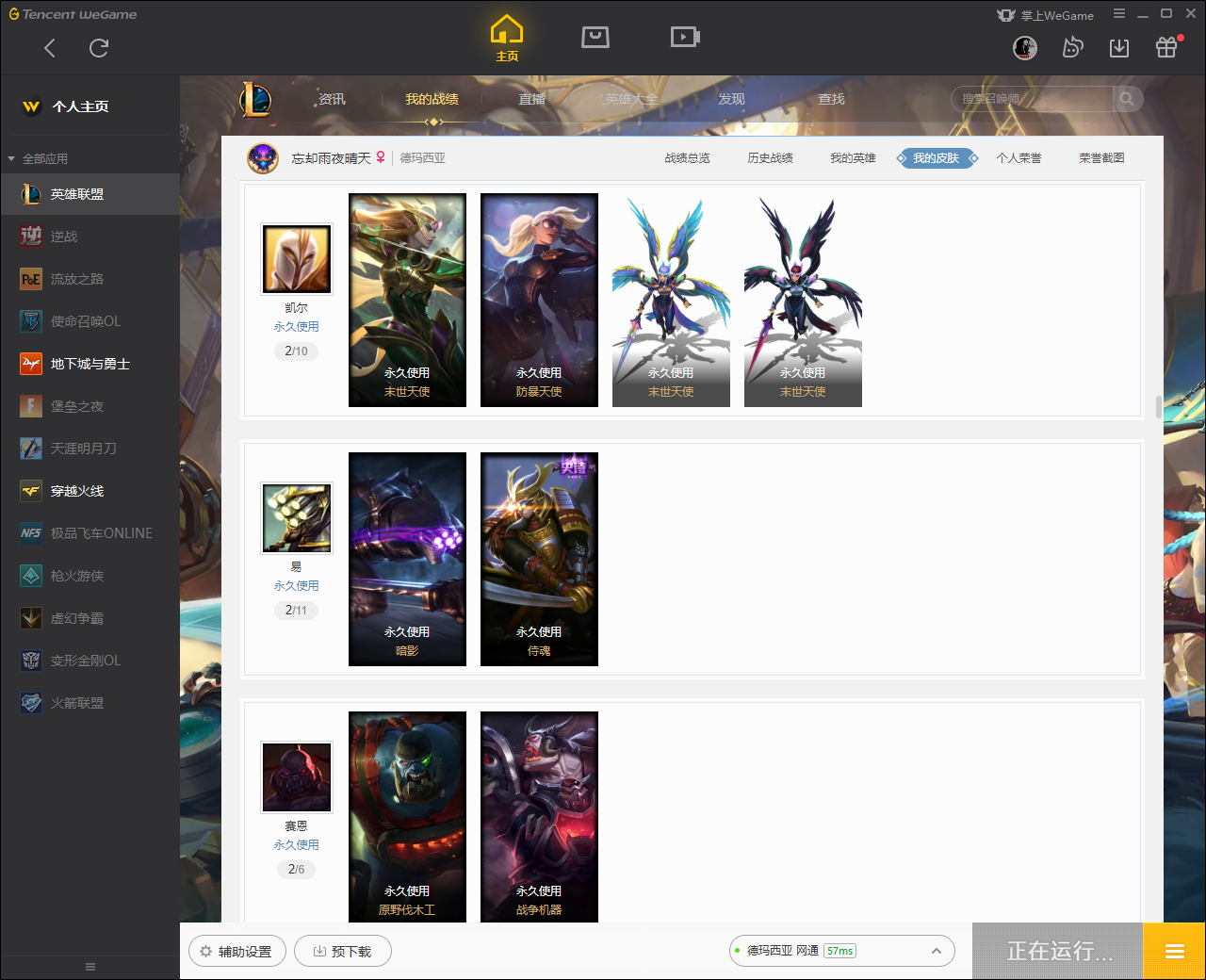Select 变形金刚OL in the game list
1206x980 pixels.
(x=90, y=661)
